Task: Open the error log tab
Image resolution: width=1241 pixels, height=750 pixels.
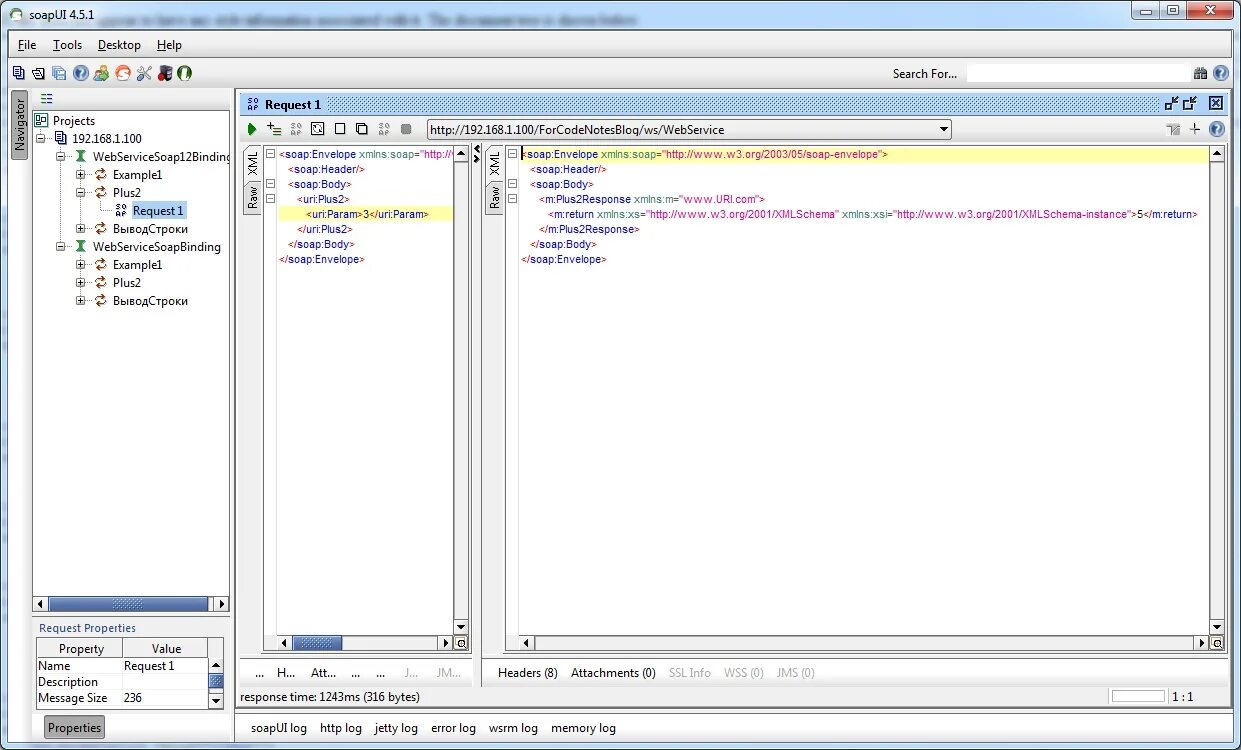Action: click(x=453, y=728)
